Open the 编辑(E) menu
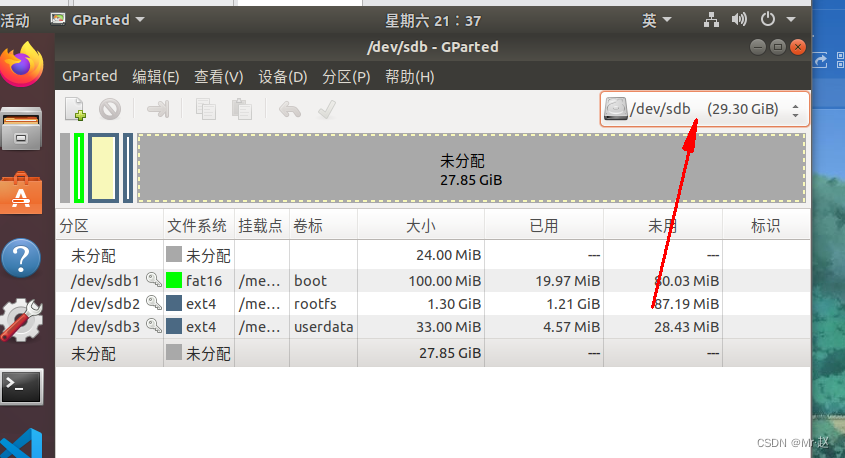Screen dimensions: 845x458 [156, 77]
